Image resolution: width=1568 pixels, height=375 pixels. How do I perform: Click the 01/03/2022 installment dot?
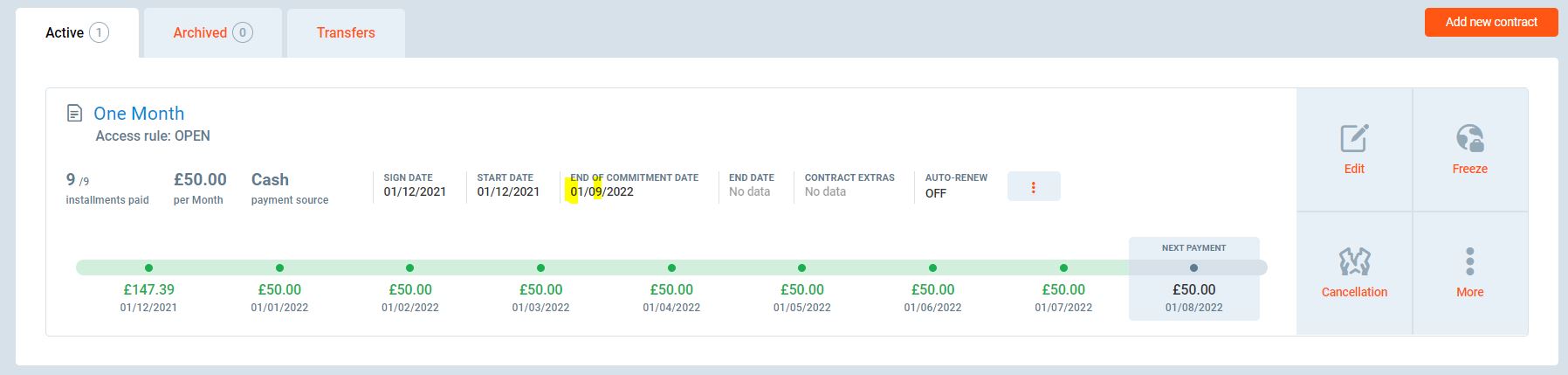click(x=540, y=267)
